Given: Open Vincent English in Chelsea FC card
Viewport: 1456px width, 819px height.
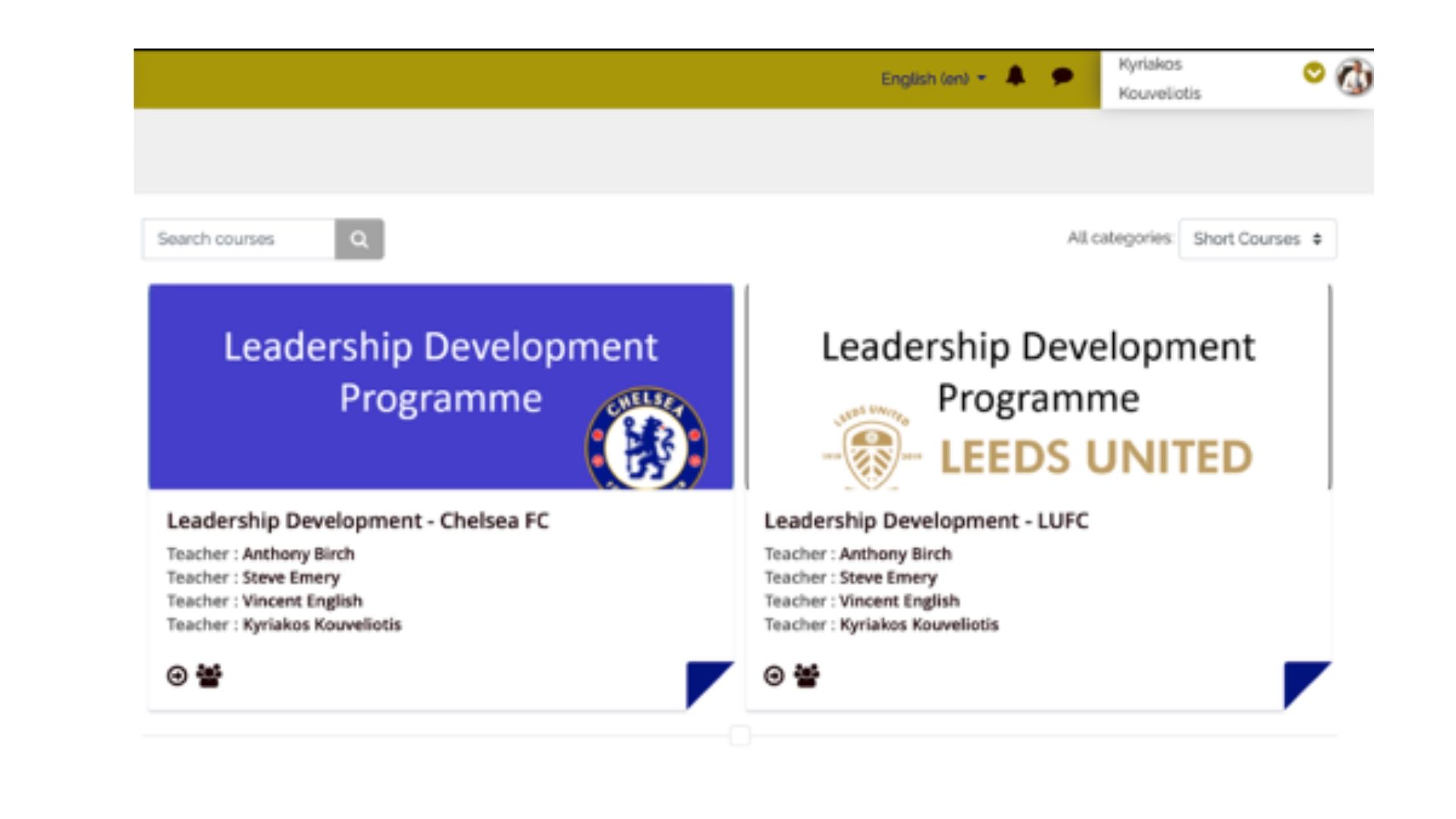Looking at the screenshot, I should (303, 601).
